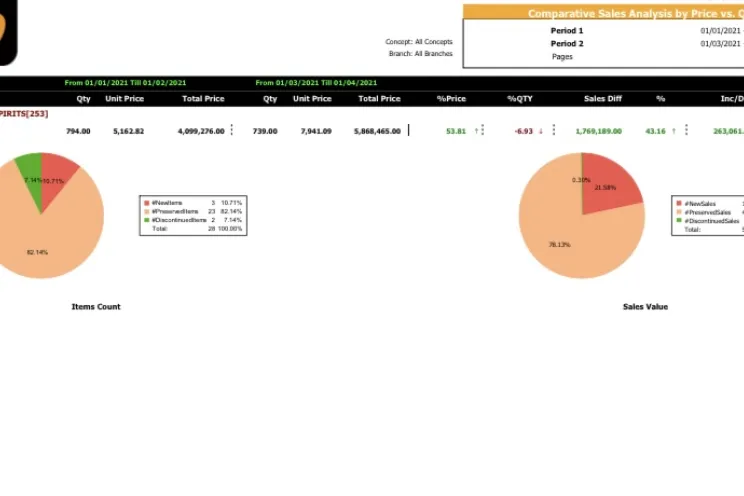Click the #DiscontinuedItems legend label

(179, 220)
